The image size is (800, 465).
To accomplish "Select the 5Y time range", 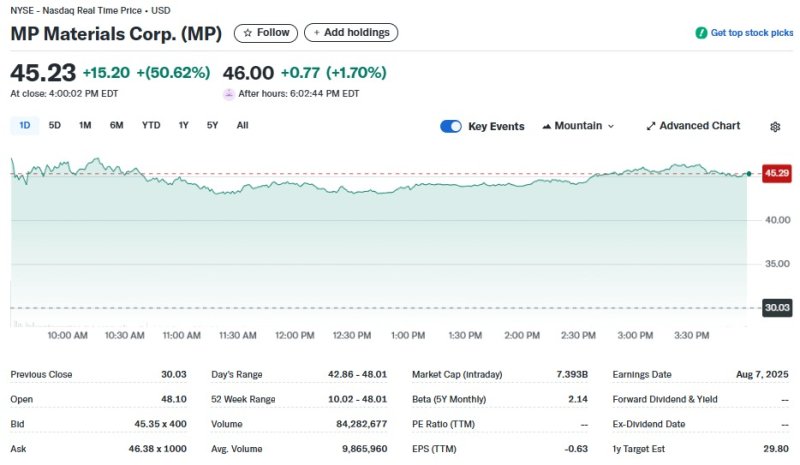I will click(212, 125).
